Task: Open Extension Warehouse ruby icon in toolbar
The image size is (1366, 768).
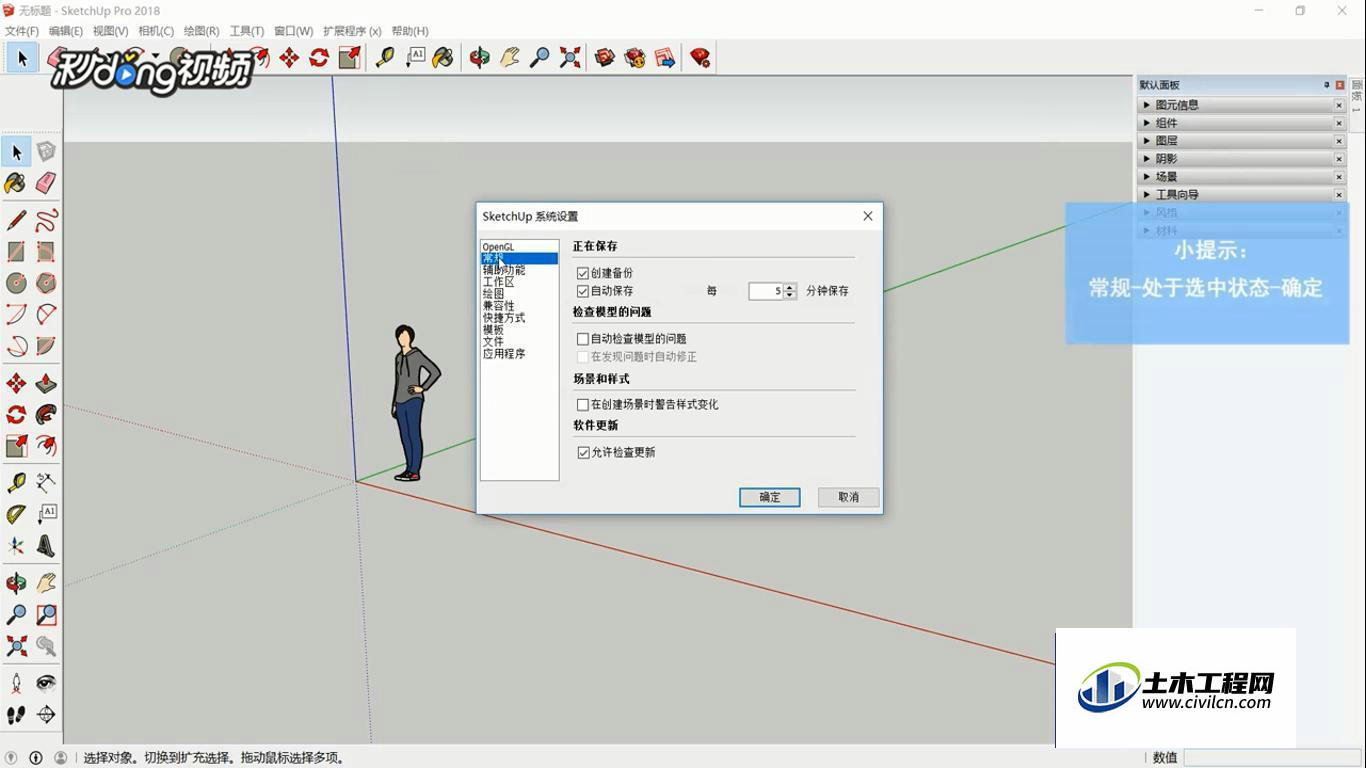Action: pos(700,58)
